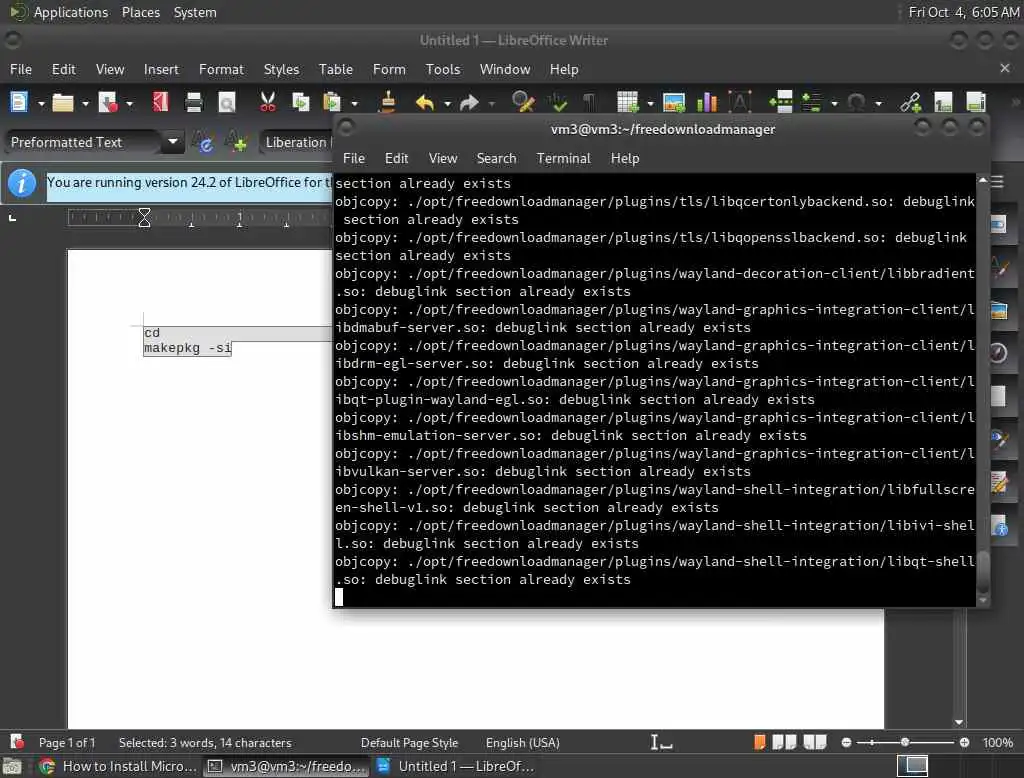The height and width of the screenshot is (778, 1024).
Task: Switch to 'Untitled 1 — LibreOf...' taskbar button
Action: 456,766
